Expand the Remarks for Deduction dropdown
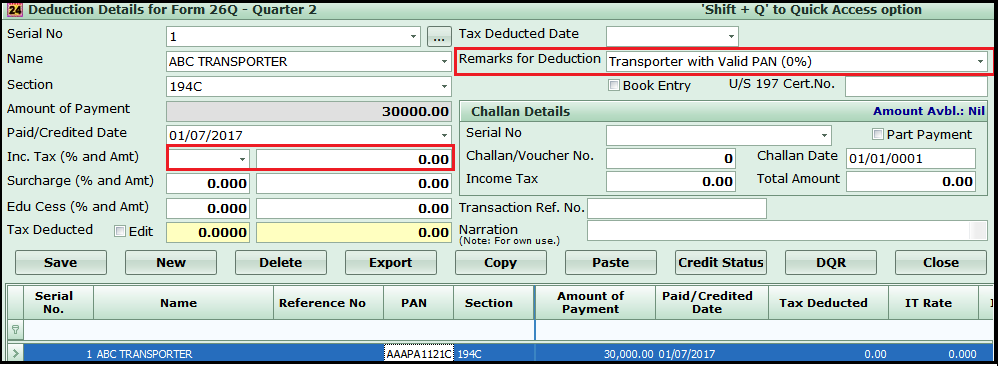The image size is (998, 366). [980, 62]
